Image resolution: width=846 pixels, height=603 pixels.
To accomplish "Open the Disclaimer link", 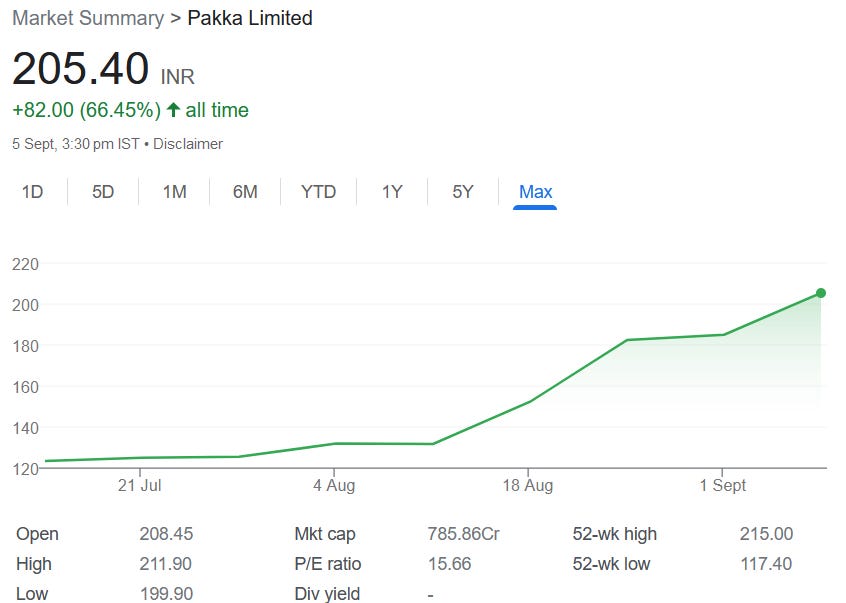I will click(188, 144).
